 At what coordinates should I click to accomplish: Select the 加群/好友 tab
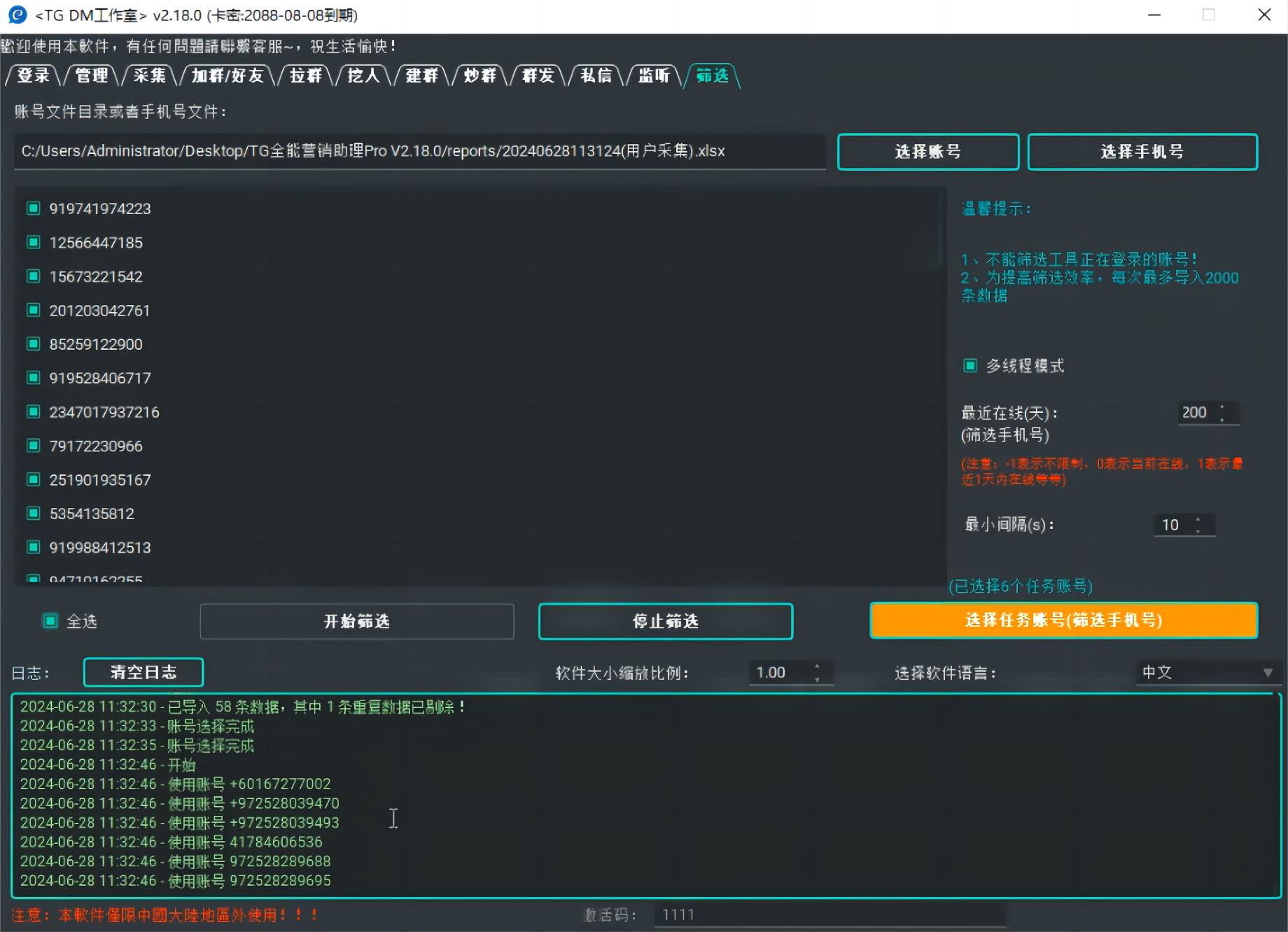(x=227, y=76)
